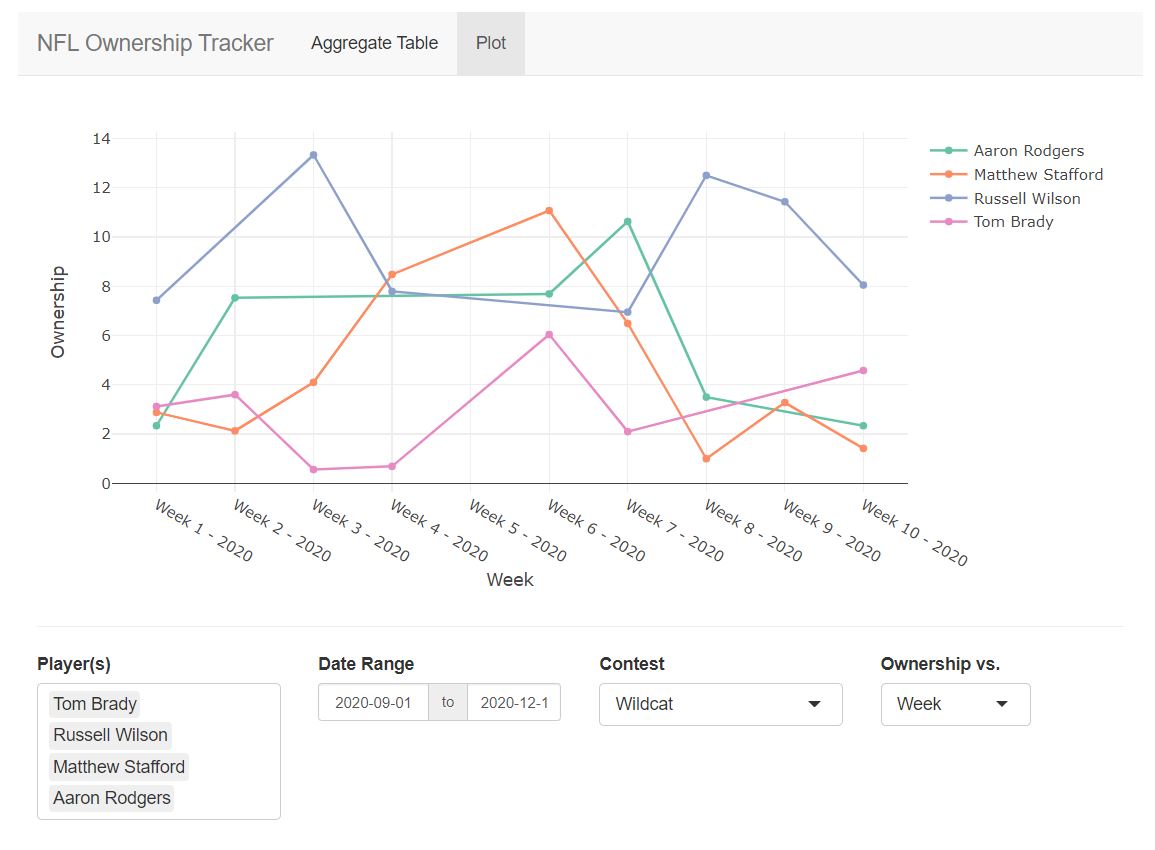Click Russell Wilson's Week 8 data point
1155x850 pixels.
point(706,176)
